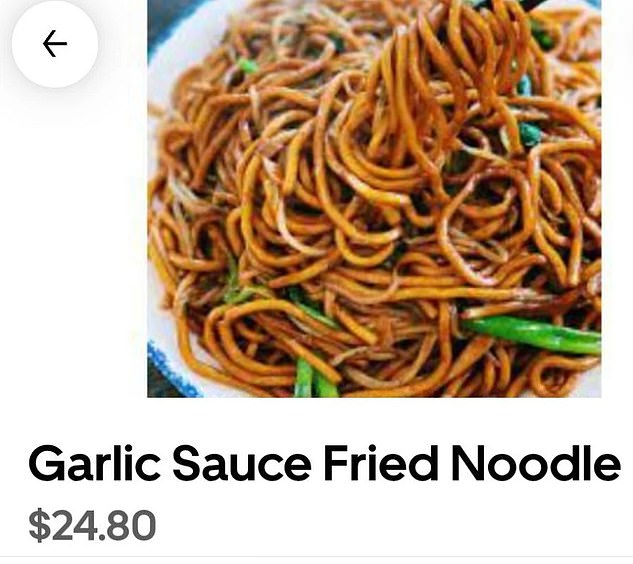
Task: Click the white space left of the food photo
Action: pos(73,242)
